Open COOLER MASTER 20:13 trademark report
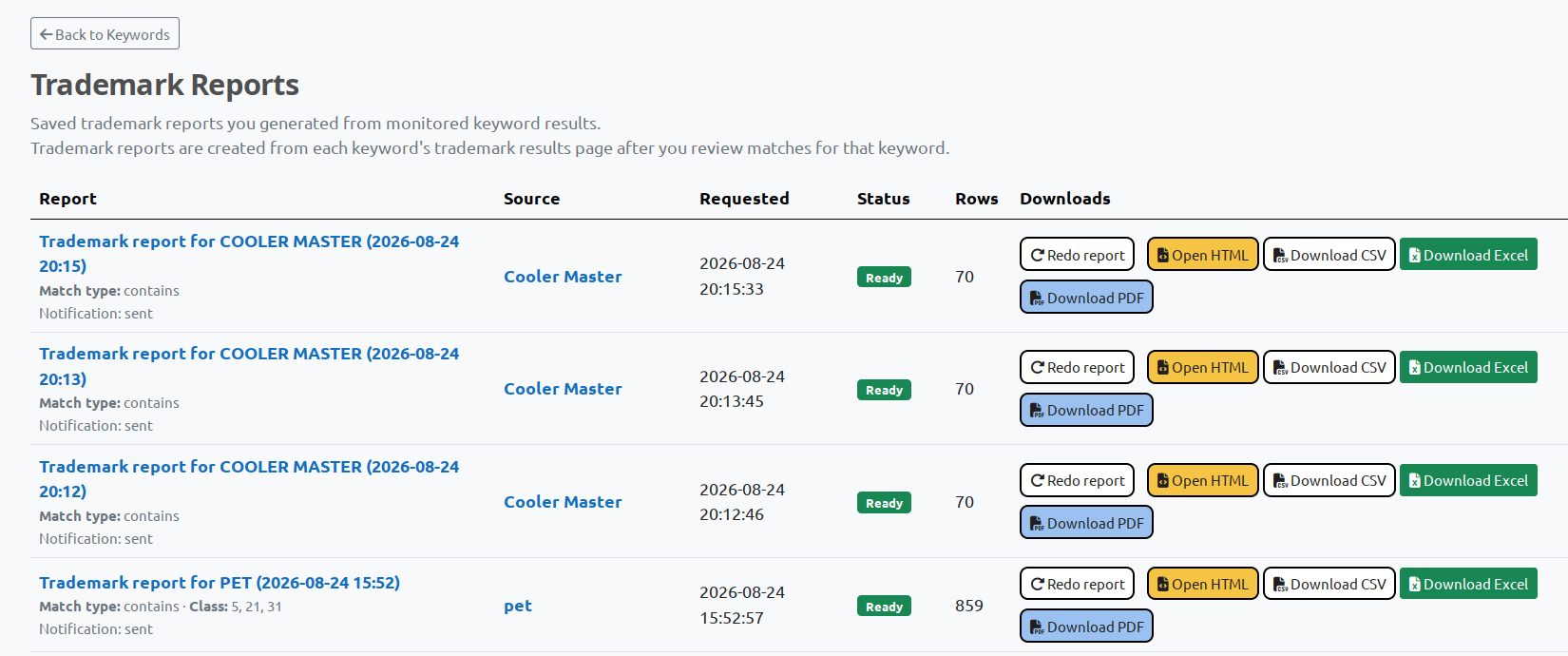 [249, 366]
